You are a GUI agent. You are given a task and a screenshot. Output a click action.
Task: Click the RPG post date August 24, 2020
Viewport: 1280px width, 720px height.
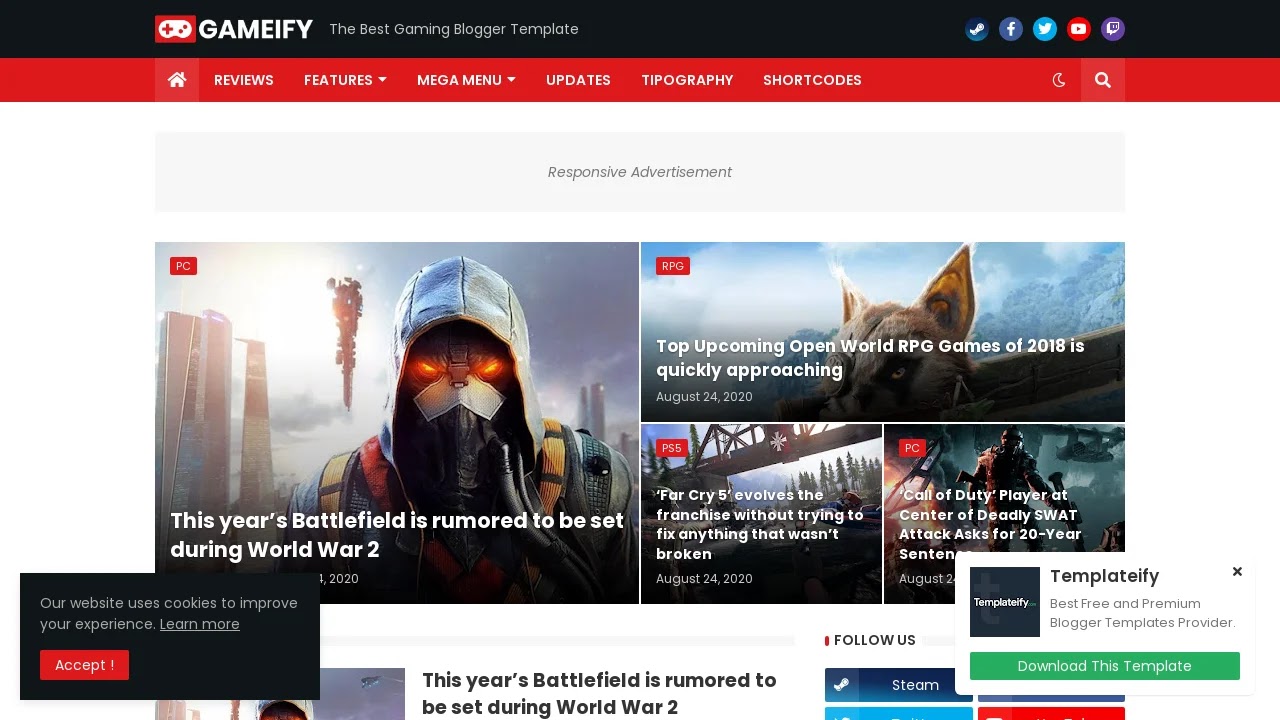click(x=704, y=397)
